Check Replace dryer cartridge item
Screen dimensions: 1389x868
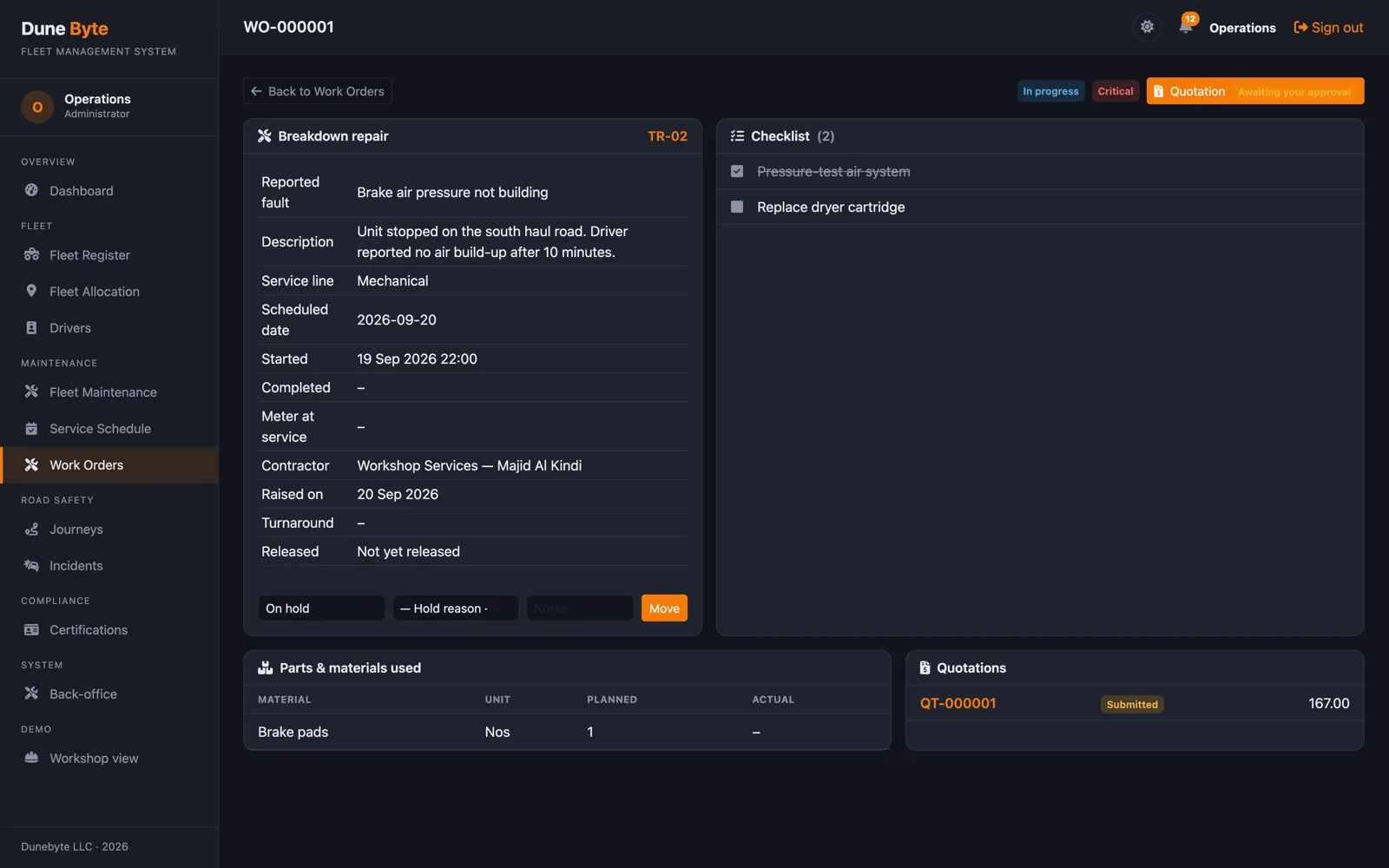tap(737, 207)
